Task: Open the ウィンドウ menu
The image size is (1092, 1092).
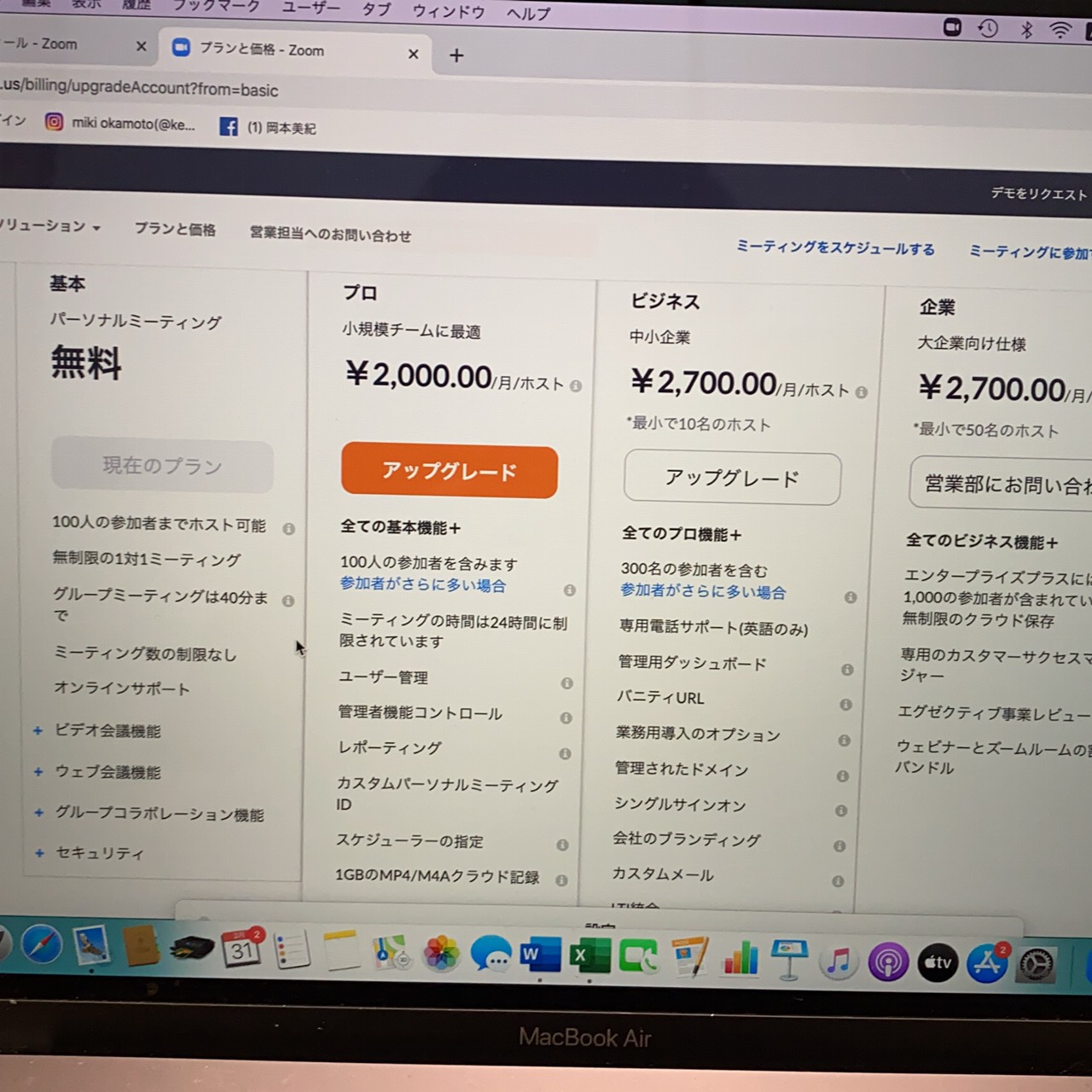Action: pyautogui.click(x=449, y=11)
